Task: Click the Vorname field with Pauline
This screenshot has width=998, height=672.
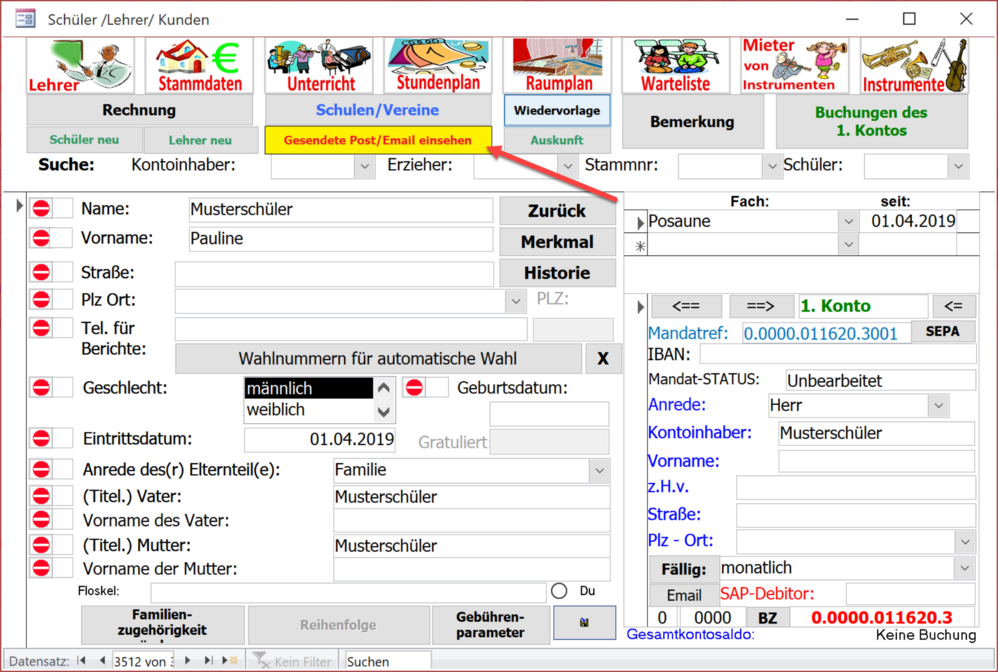Action: [340, 240]
